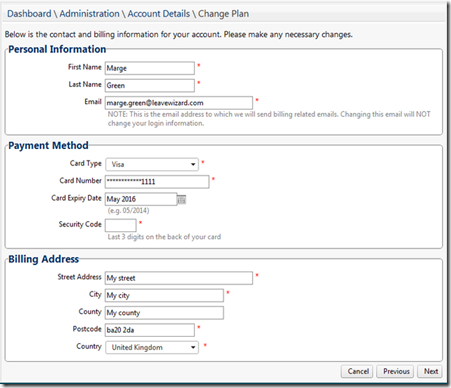Focus the First Name field

tap(150, 68)
